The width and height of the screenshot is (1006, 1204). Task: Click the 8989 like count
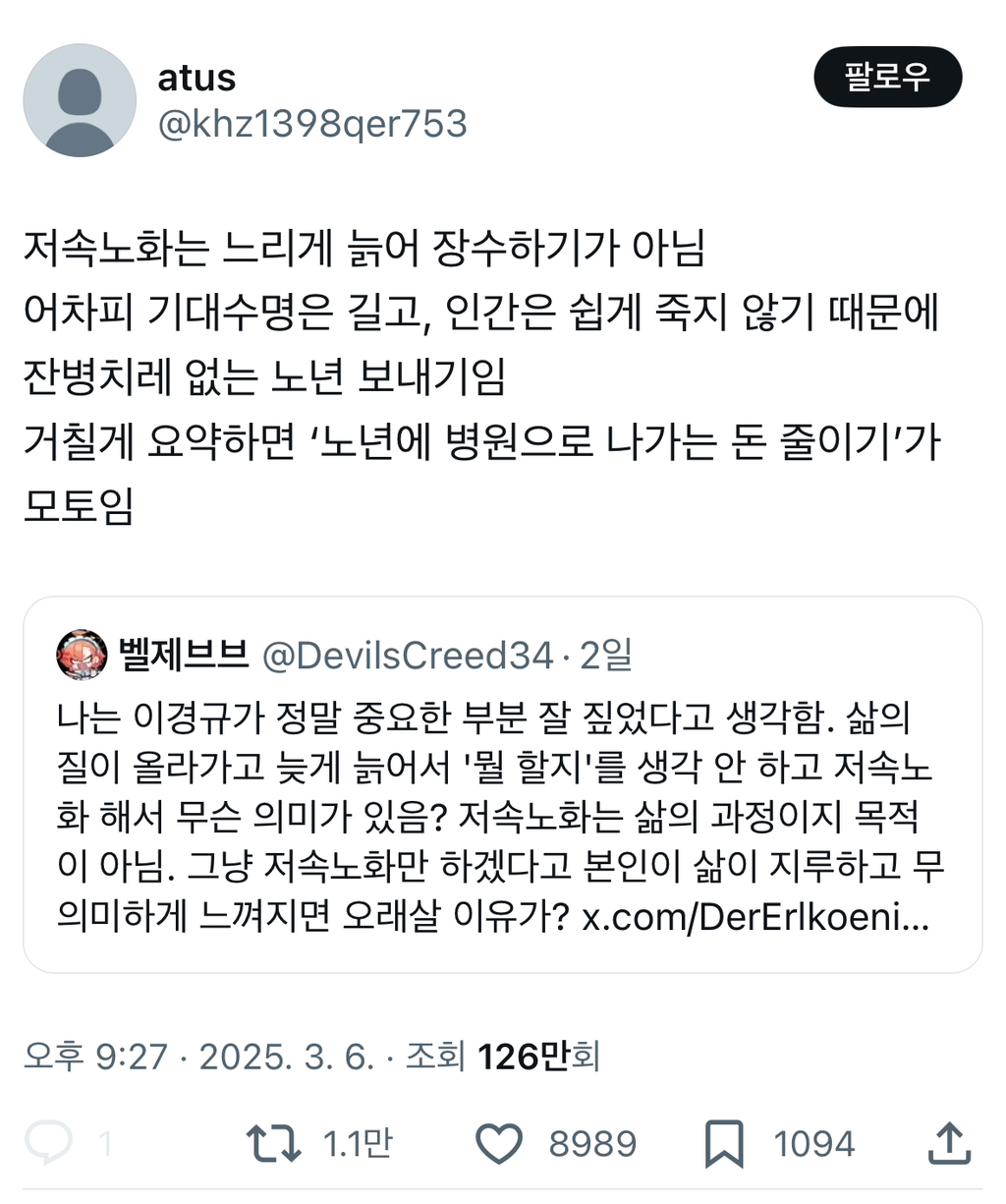pos(592,1144)
